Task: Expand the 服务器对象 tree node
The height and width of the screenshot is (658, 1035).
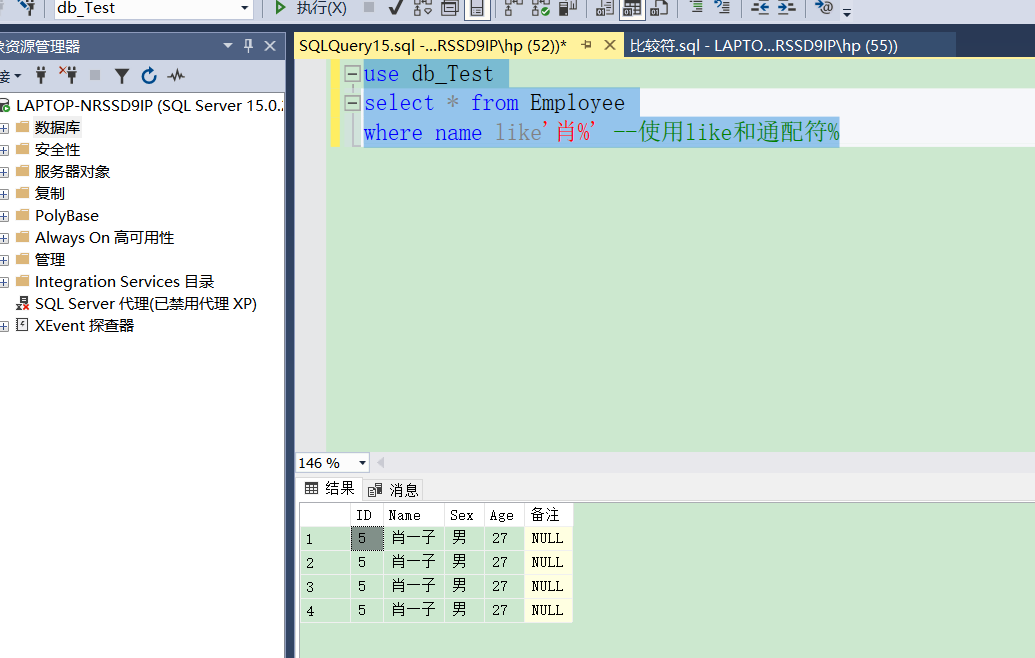Action: point(4,172)
